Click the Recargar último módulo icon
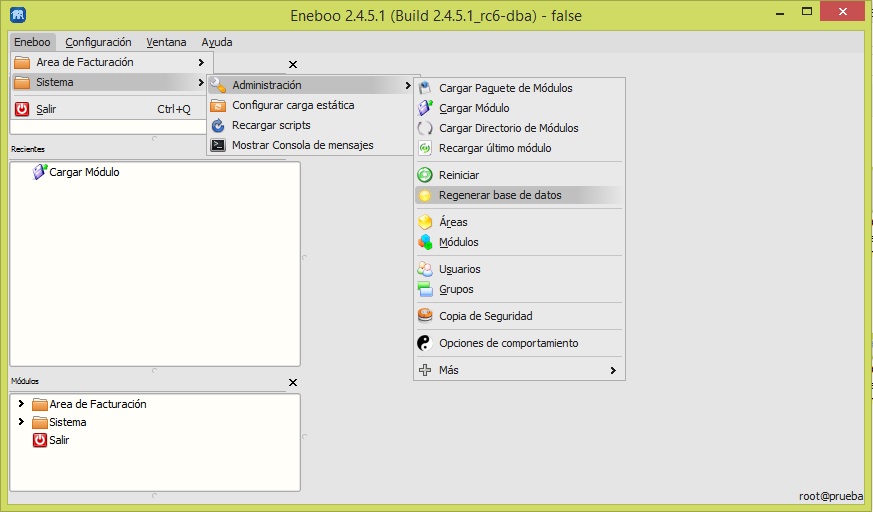The height and width of the screenshot is (512, 873). pos(425,148)
